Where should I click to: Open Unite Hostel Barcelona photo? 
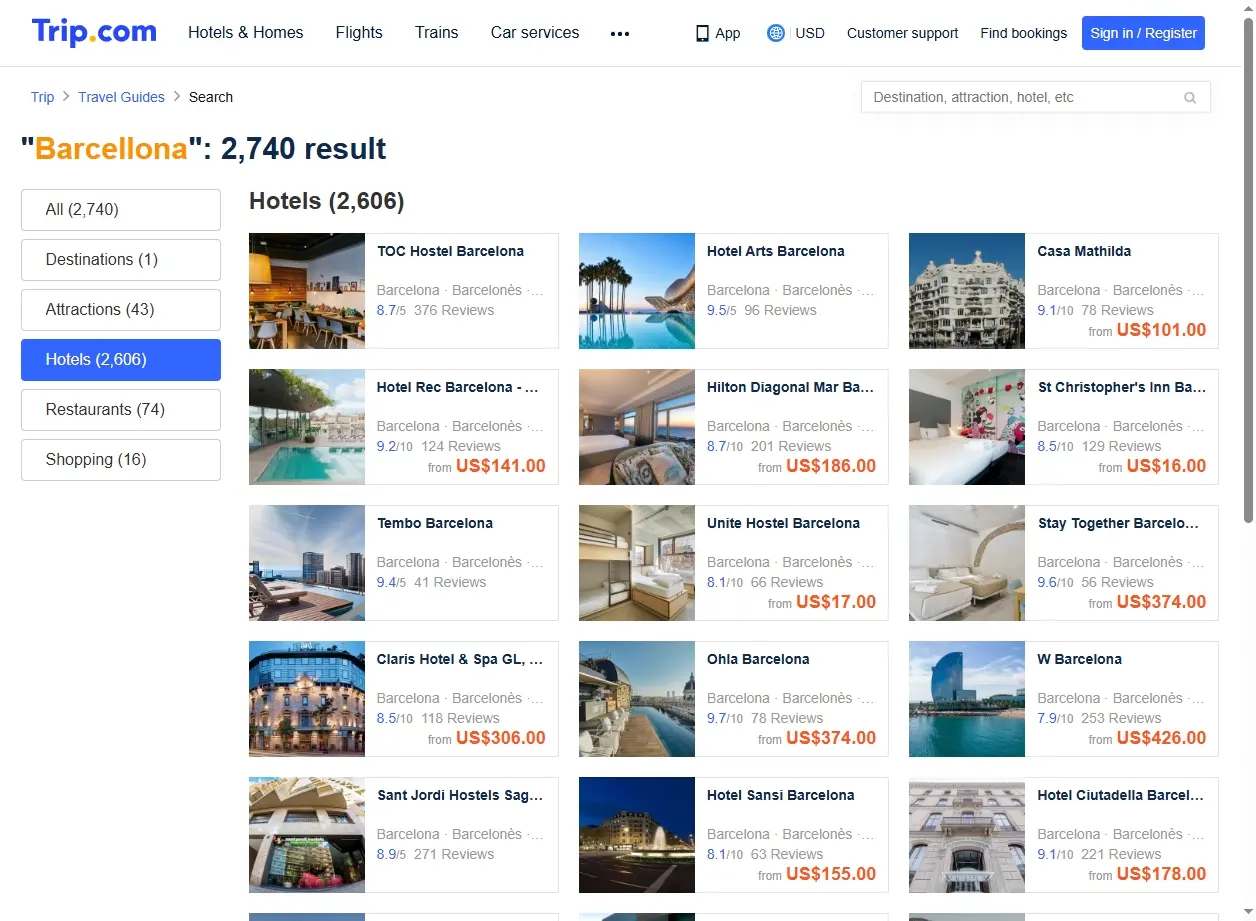[x=637, y=563]
